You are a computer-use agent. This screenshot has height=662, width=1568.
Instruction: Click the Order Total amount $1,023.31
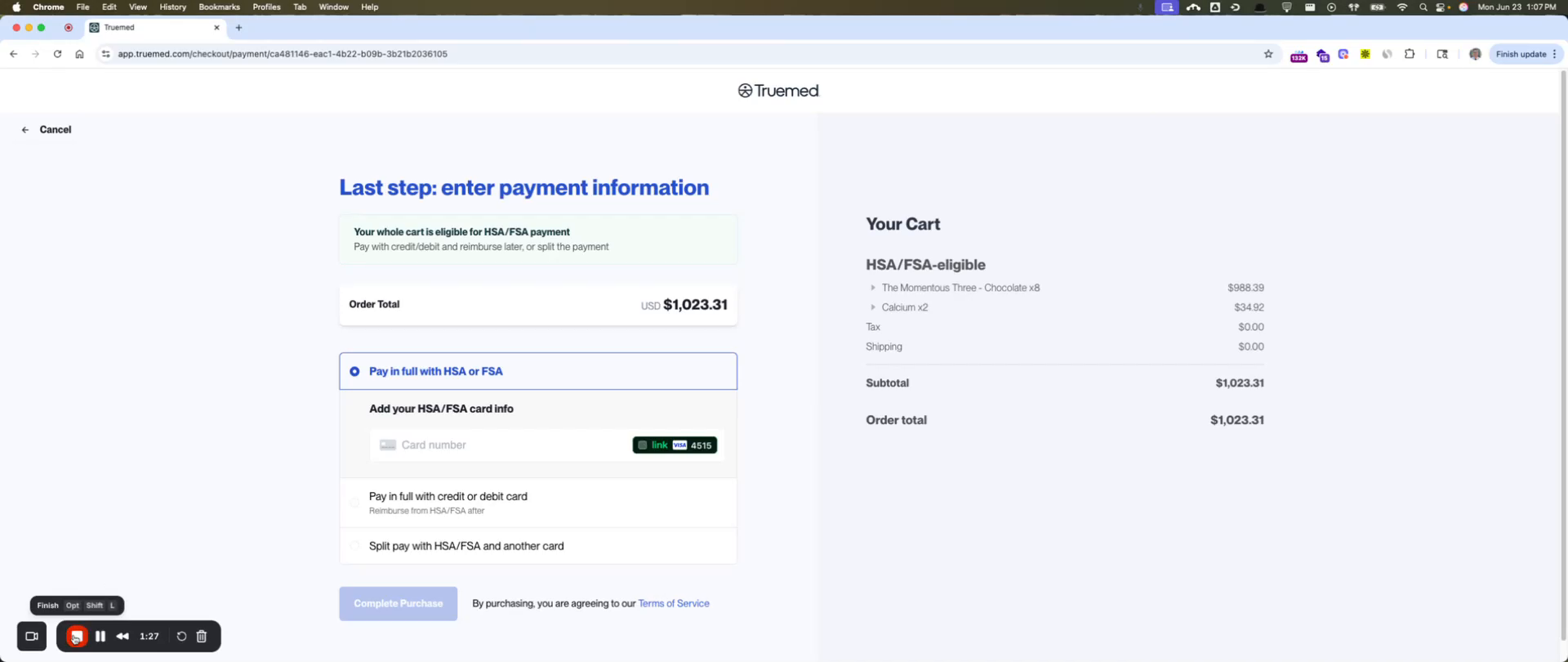[x=695, y=305]
